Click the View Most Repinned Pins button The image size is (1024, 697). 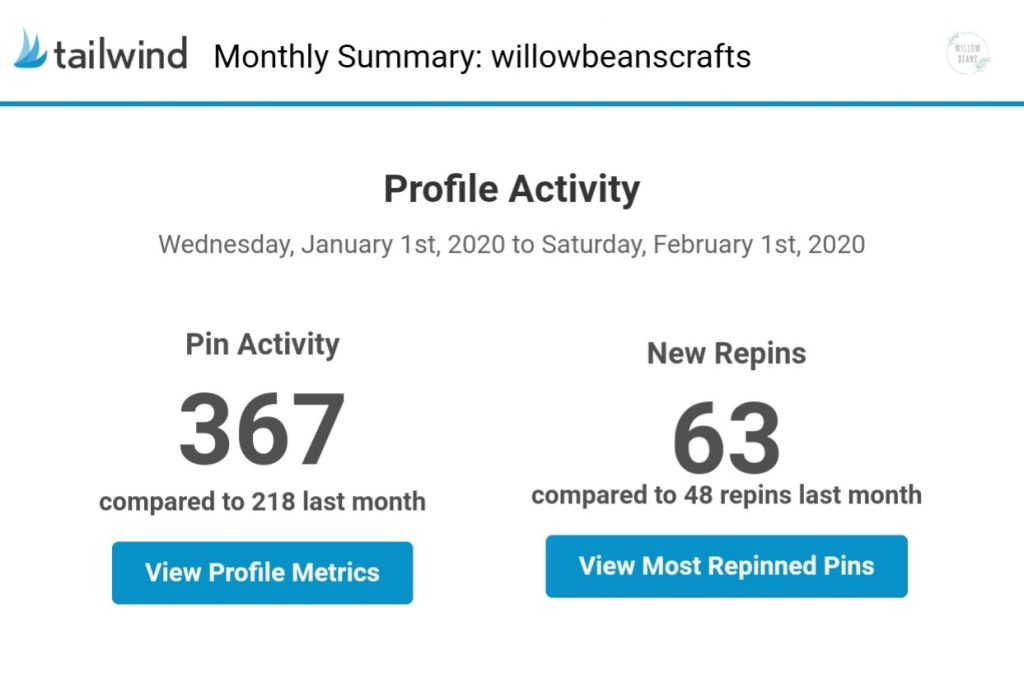coord(726,566)
